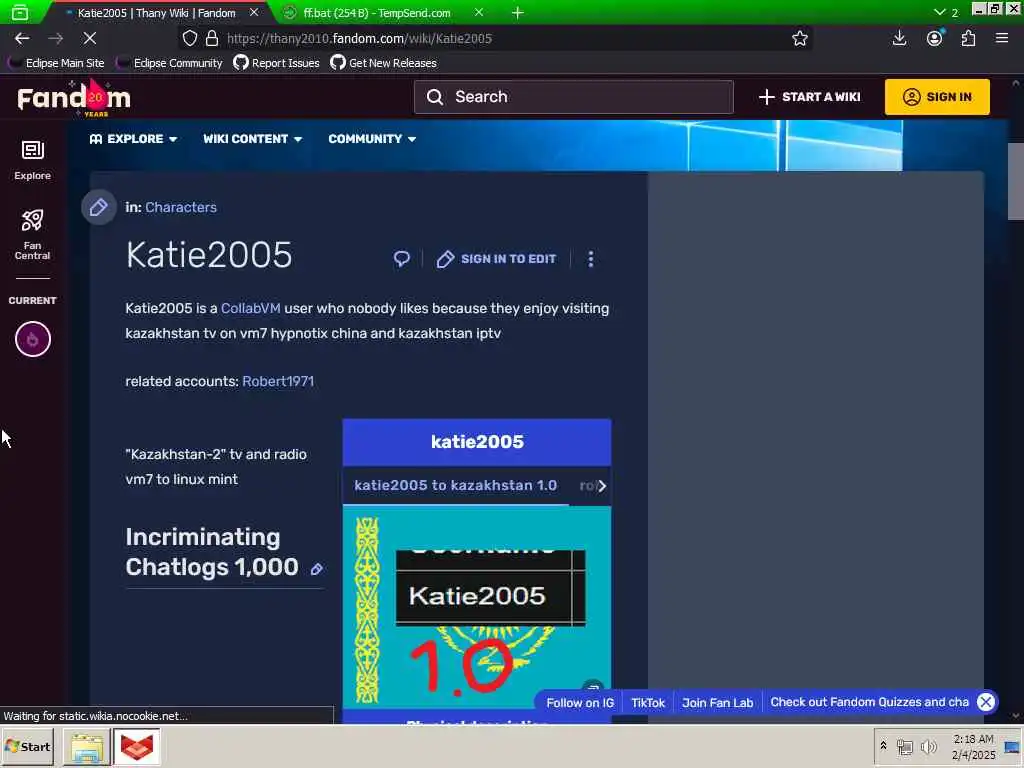Expand the EXPLORE menu
Image resolution: width=1024 pixels, height=768 pixels.
click(133, 139)
